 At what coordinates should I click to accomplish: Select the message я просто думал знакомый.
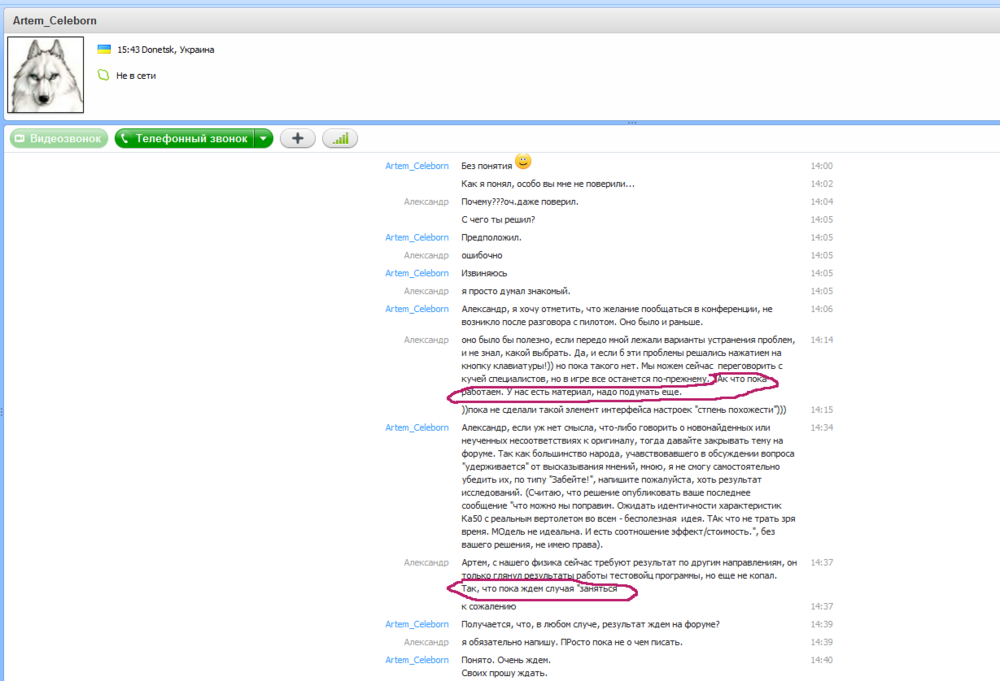coord(516,291)
